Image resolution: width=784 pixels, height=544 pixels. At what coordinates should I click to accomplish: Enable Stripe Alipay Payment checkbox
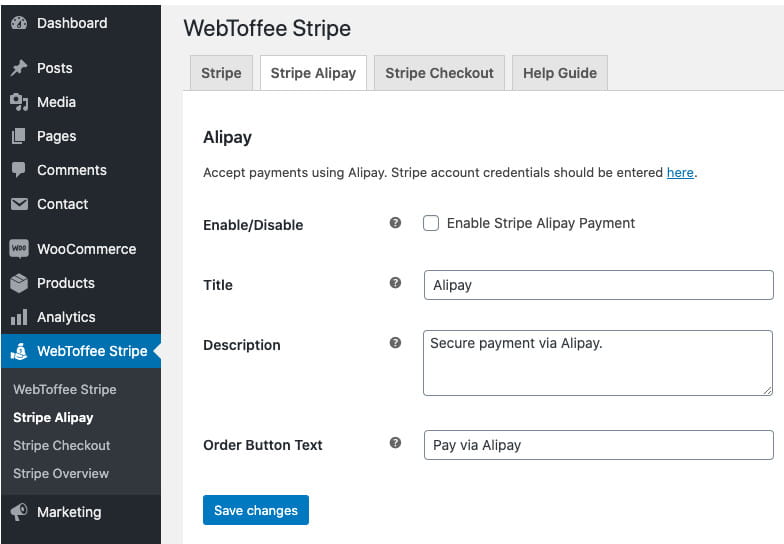[x=431, y=223]
